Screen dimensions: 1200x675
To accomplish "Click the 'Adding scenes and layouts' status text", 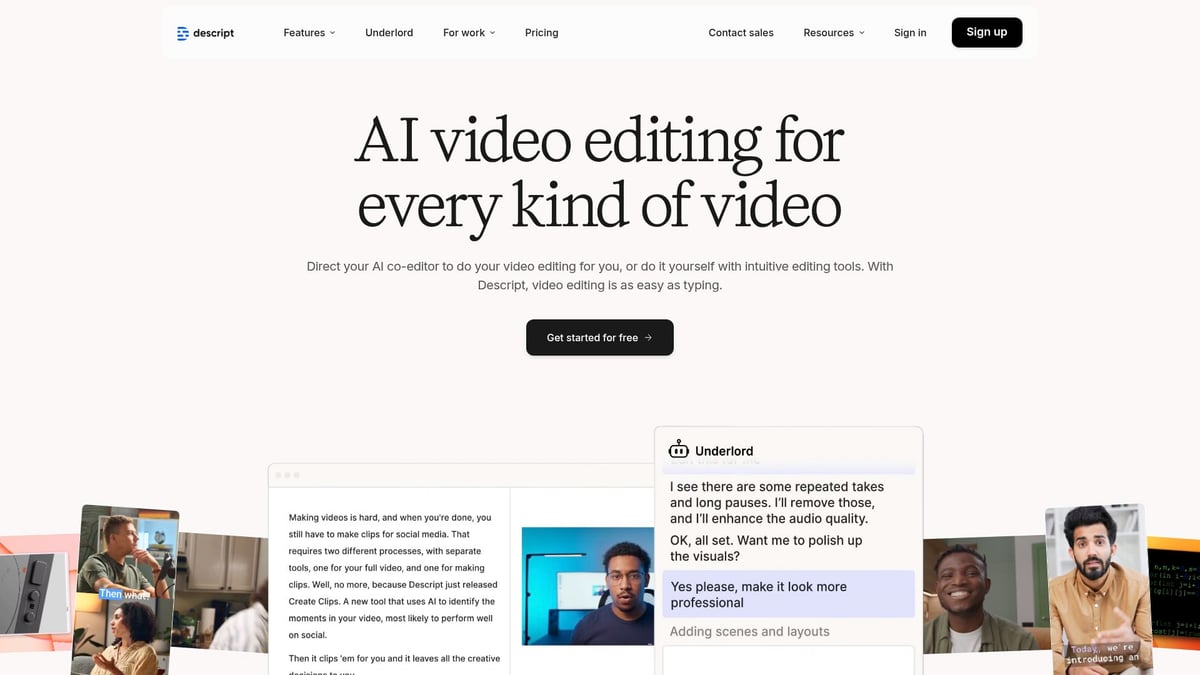I will 749,631.
